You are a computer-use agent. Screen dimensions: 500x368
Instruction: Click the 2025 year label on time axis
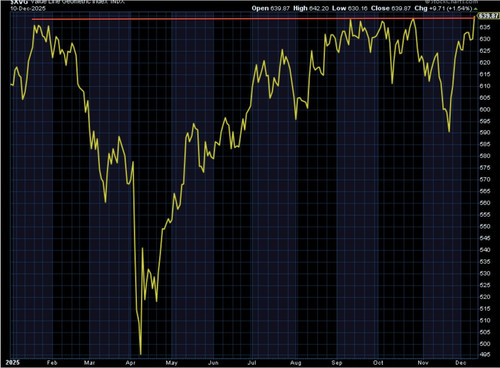point(13,362)
